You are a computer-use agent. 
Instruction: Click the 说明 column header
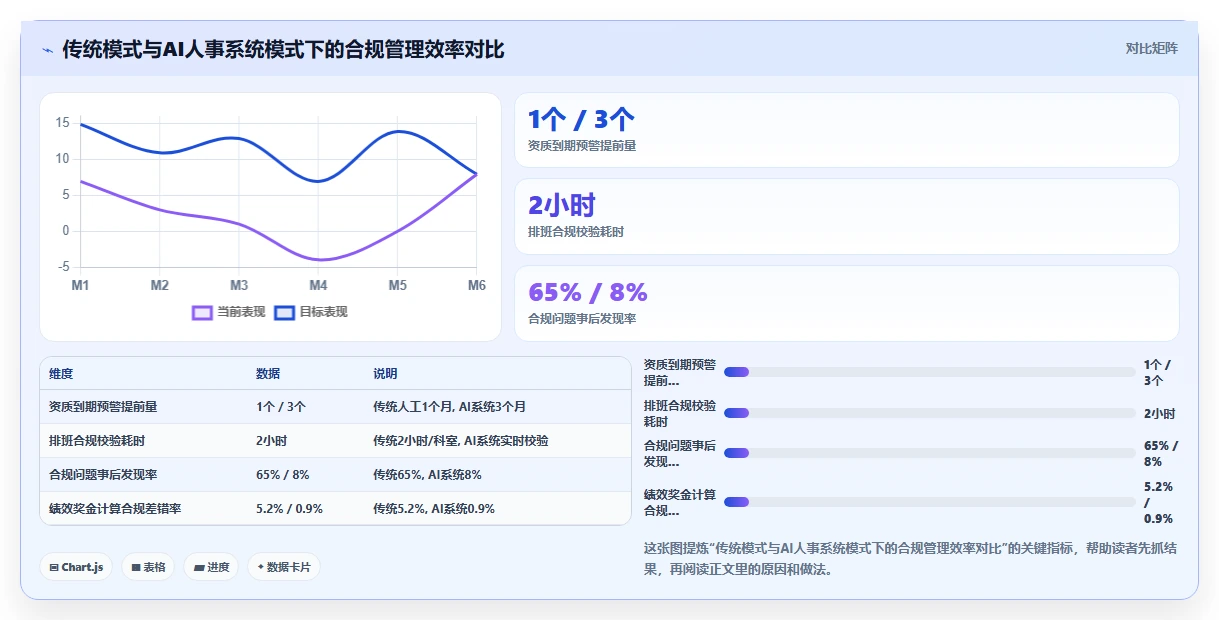pos(385,373)
